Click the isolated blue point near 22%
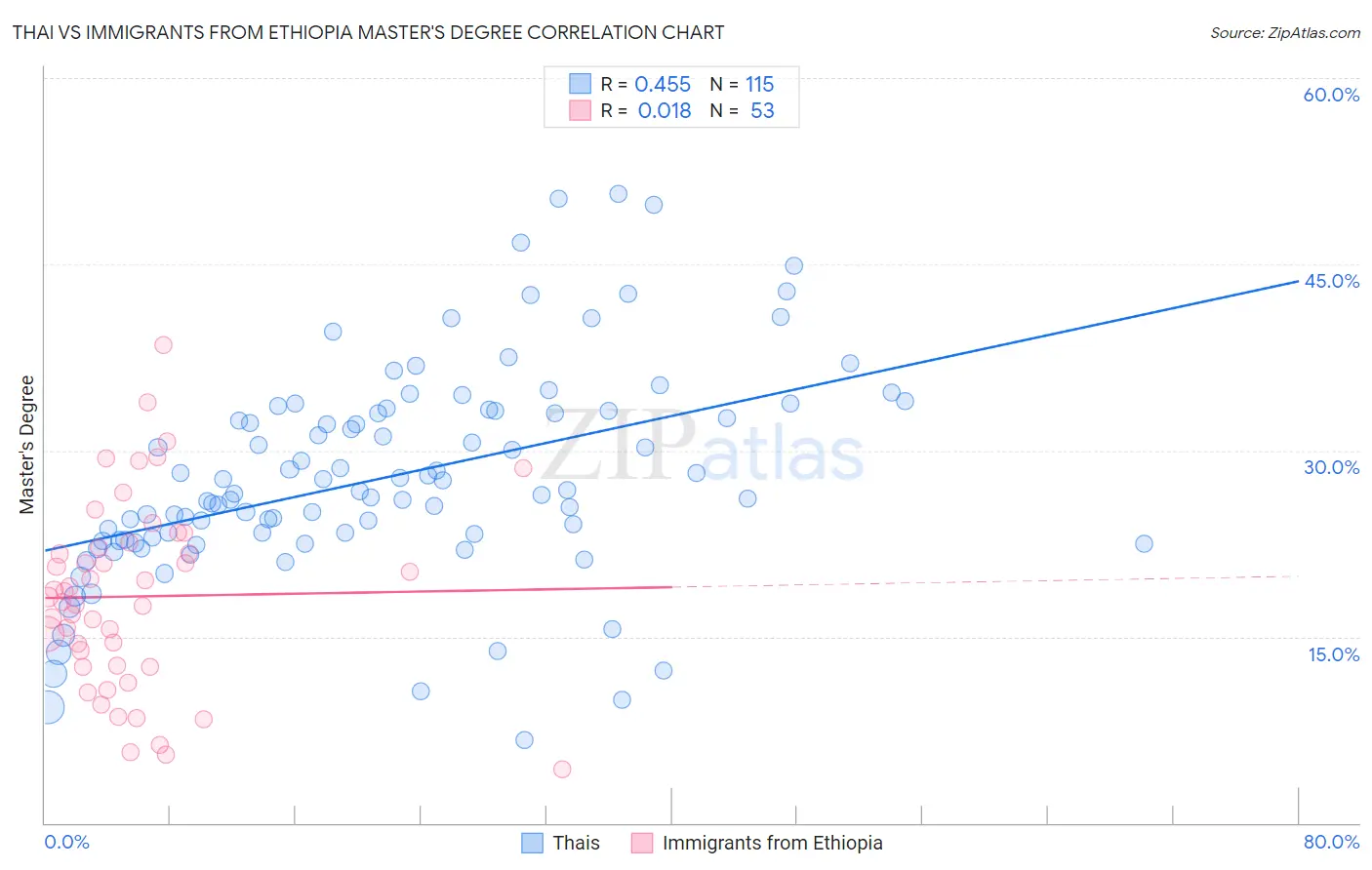The height and width of the screenshot is (870, 1372). tap(1144, 543)
